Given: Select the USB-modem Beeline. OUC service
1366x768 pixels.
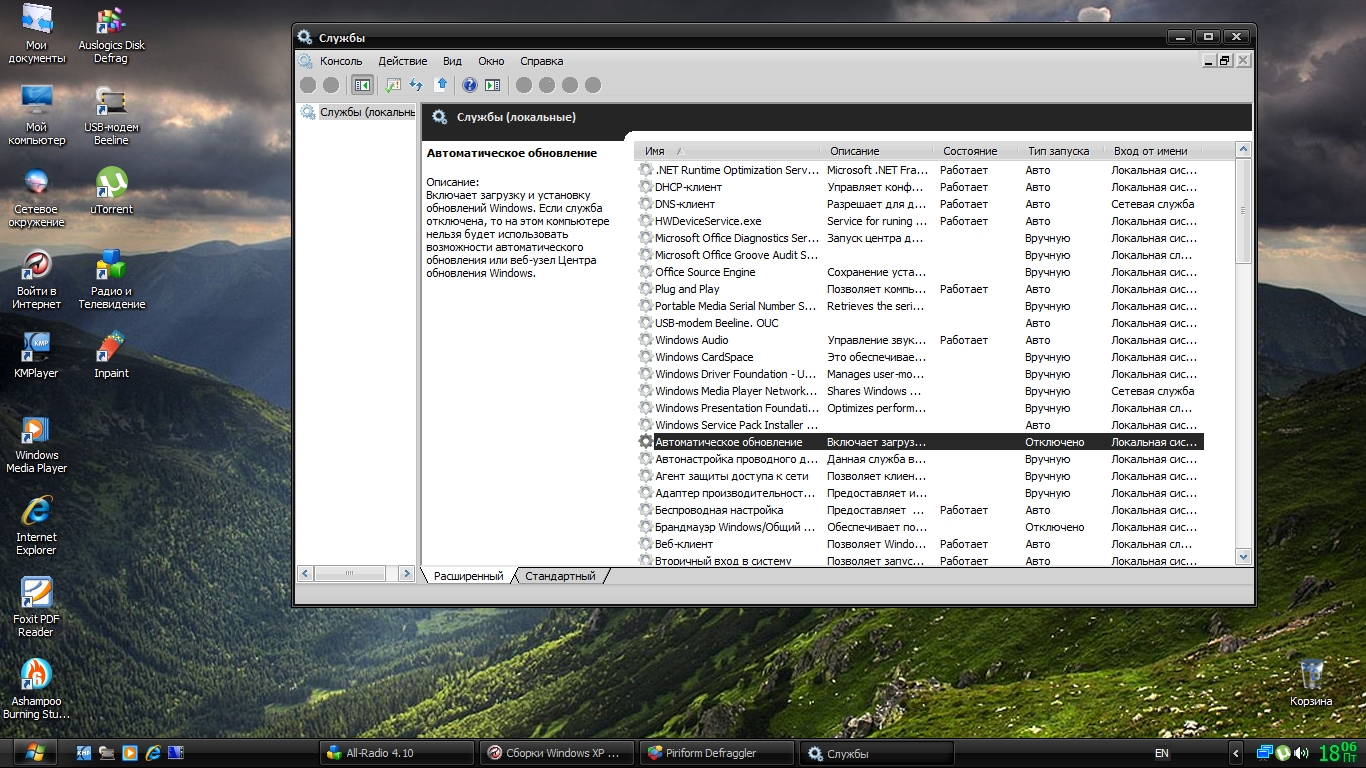Looking at the screenshot, I should (920, 323).
